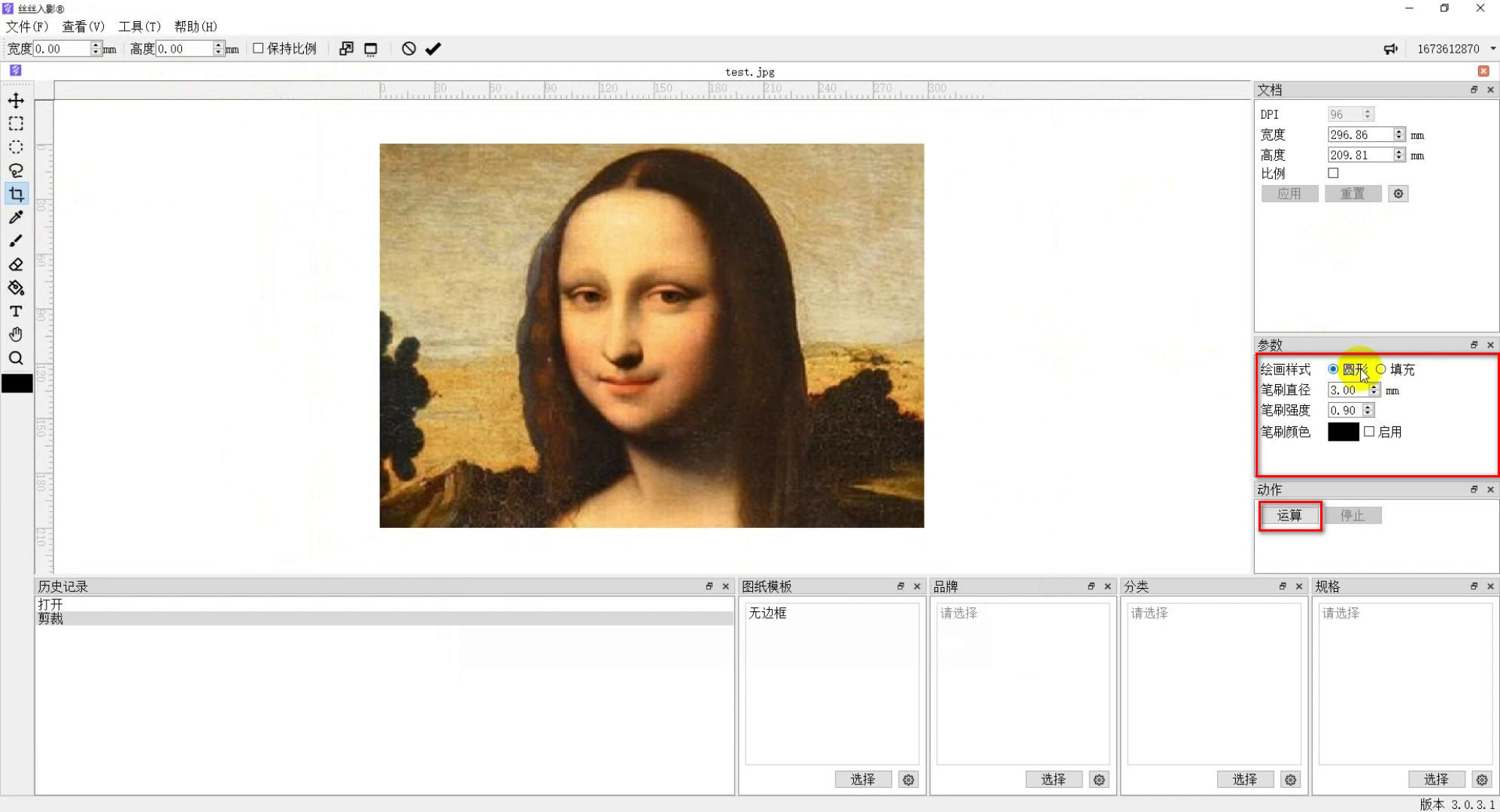Image resolution: width=1500 pixels, height=812 pixels.
Task: Select the Move tool
Action: click(15, 100)
